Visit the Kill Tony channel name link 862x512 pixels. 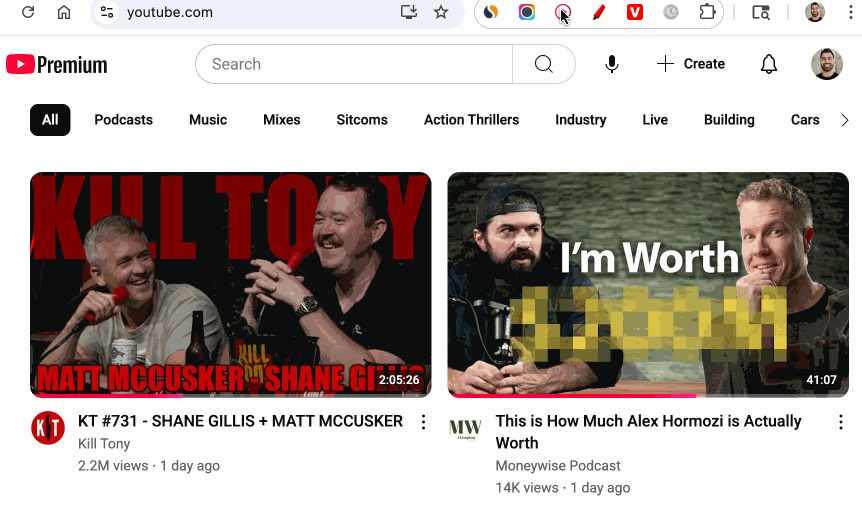point(104,444)
